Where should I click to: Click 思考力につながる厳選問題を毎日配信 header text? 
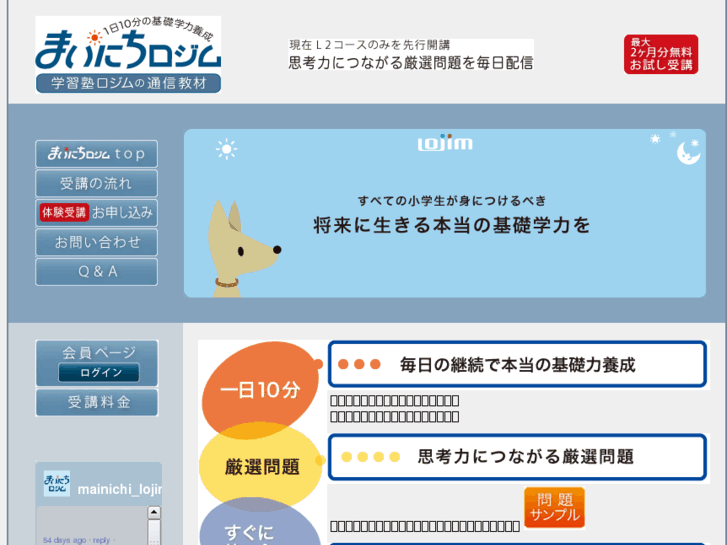(411, 62)
